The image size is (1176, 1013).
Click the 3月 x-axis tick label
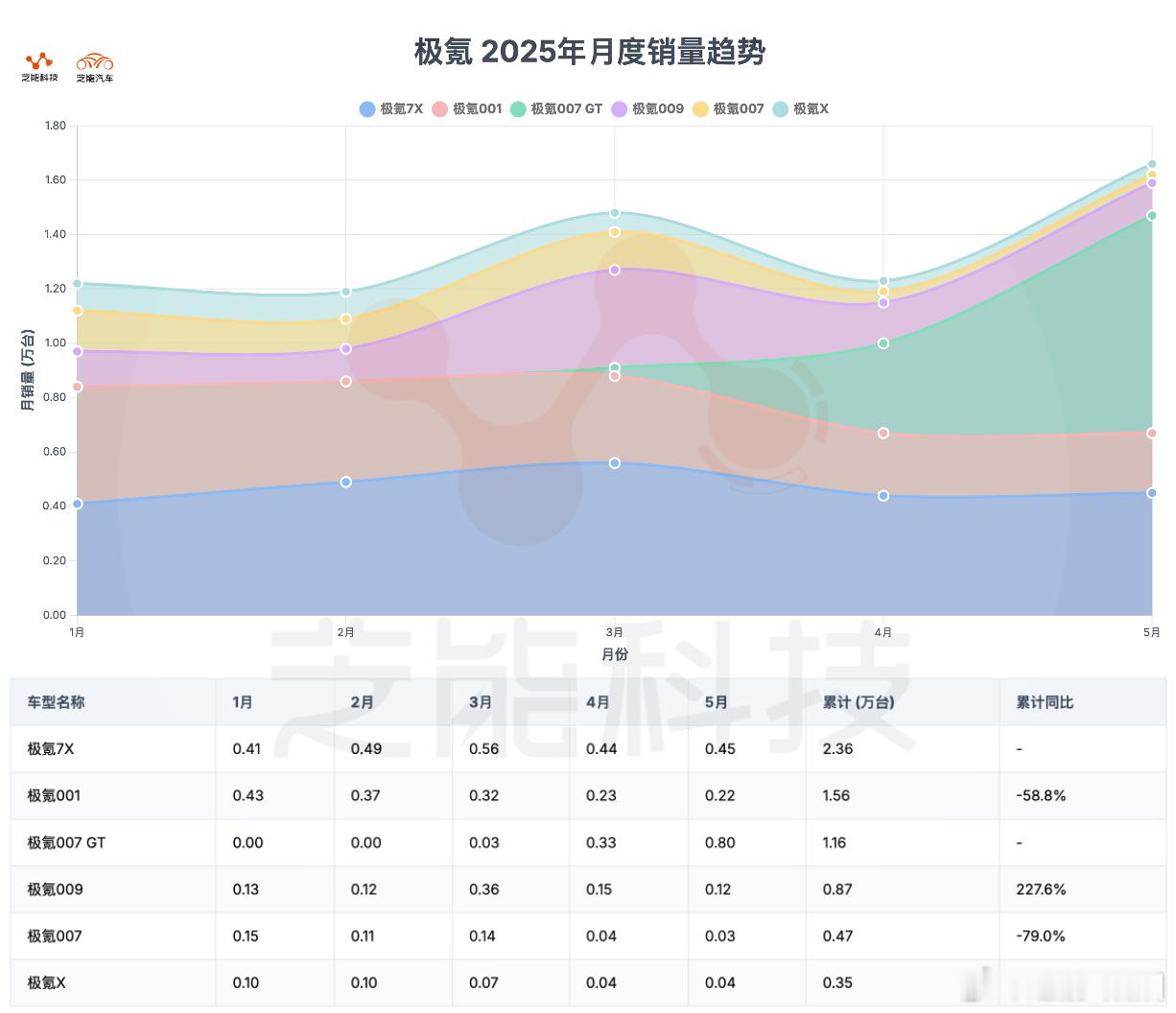click(x=615, y=632)
